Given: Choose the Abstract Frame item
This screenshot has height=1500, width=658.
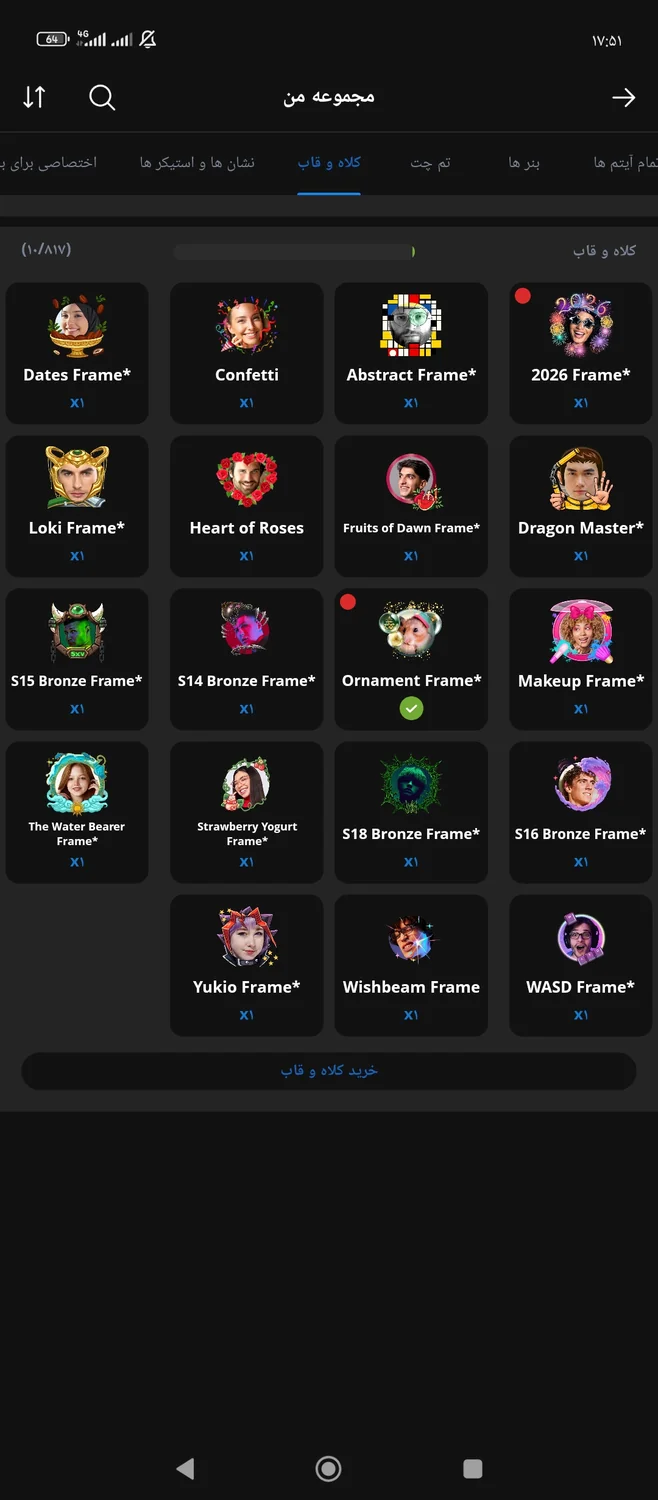Looking at the screenshot, I should [x=411, y=353].
